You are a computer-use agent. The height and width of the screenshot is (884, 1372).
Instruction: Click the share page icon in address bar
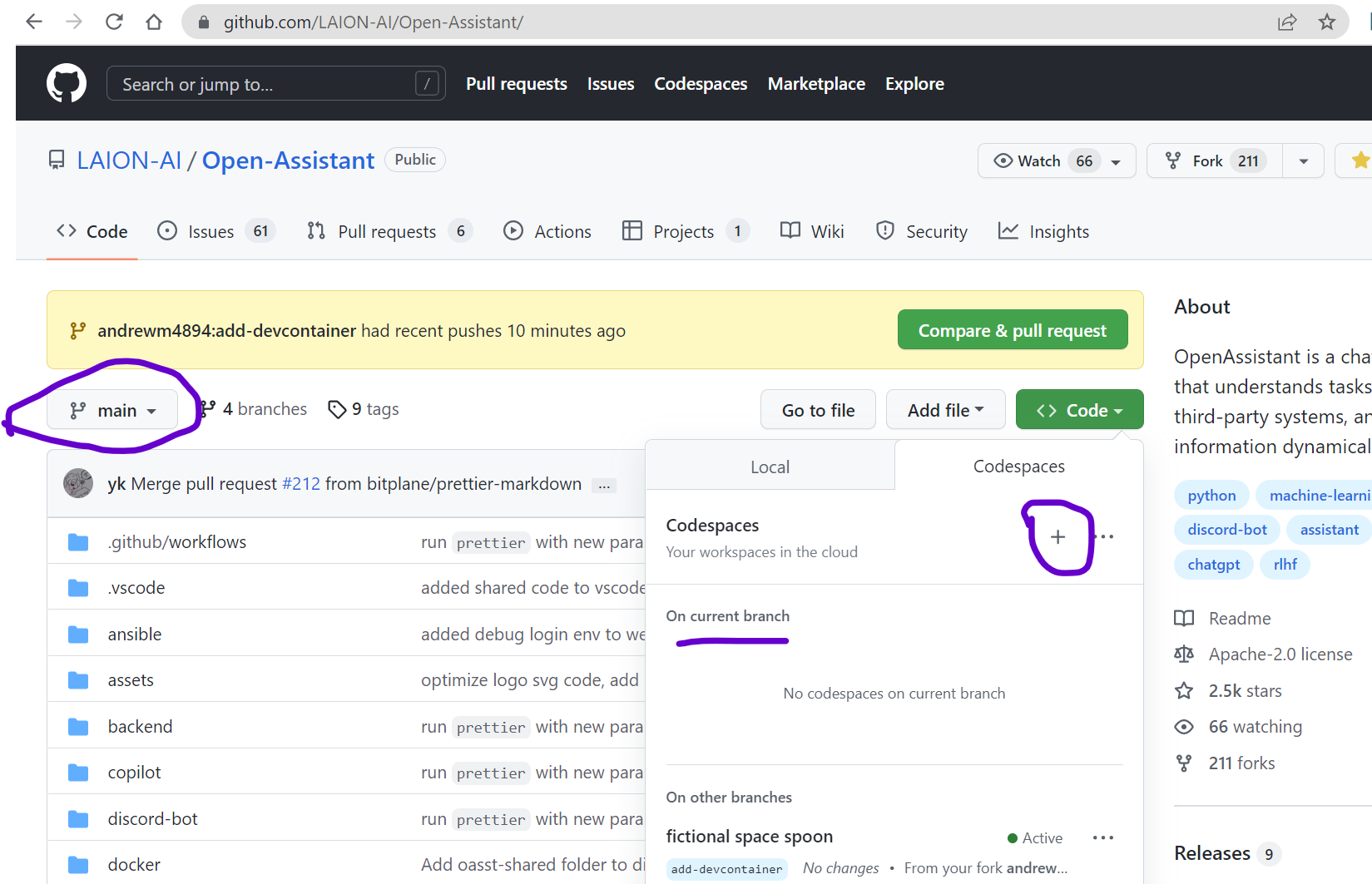point(1287,22)
